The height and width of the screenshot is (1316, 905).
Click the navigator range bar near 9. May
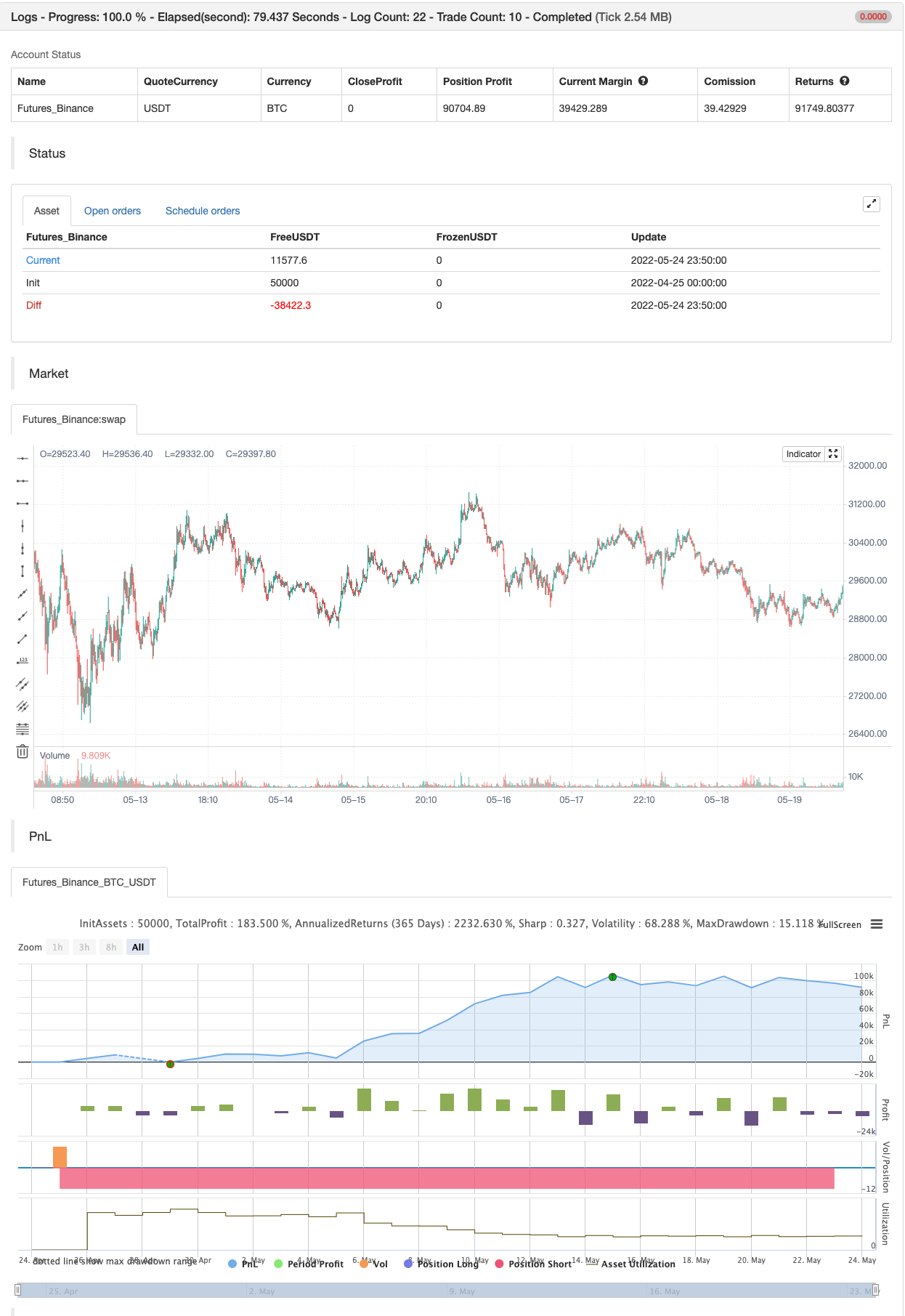(462, 1291)
